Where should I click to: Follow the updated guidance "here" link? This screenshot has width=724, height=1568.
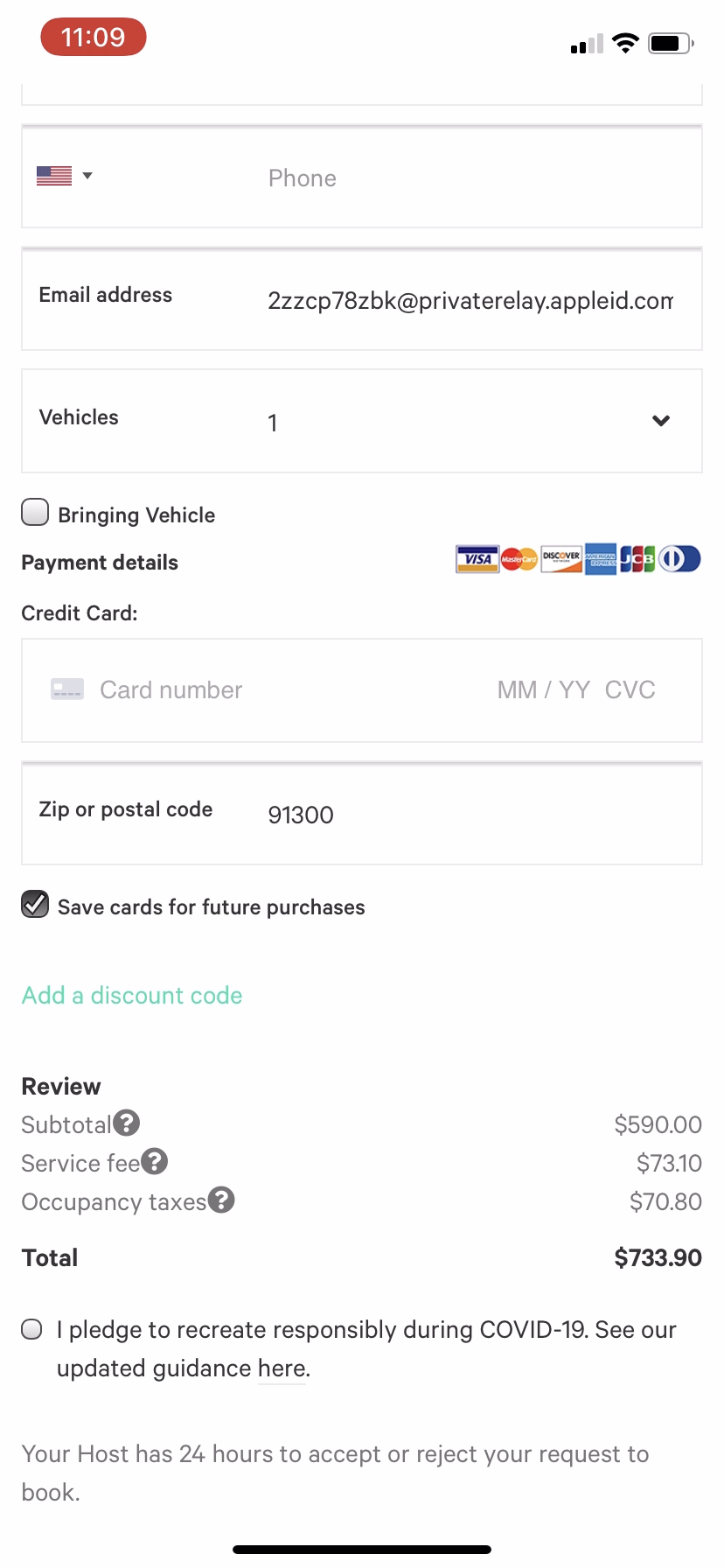pos(282,1368)
